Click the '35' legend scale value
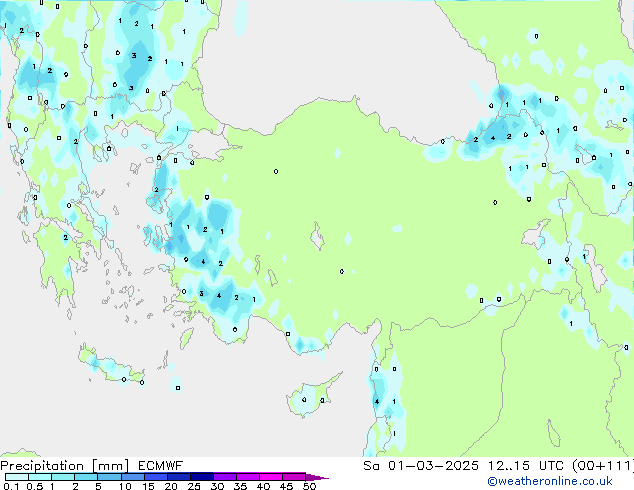This screenshot has width=634, height=490. (240, 486)
